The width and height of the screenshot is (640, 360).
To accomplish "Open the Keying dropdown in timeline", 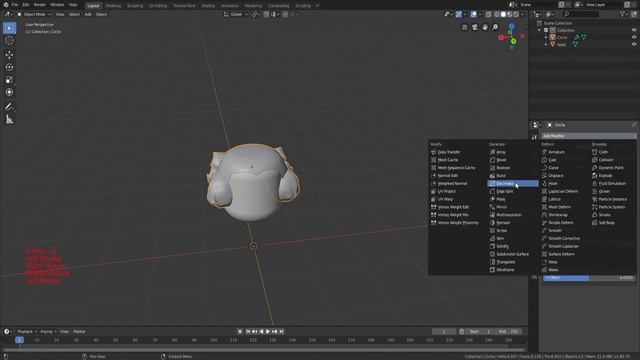I will (x=49, y=331).
